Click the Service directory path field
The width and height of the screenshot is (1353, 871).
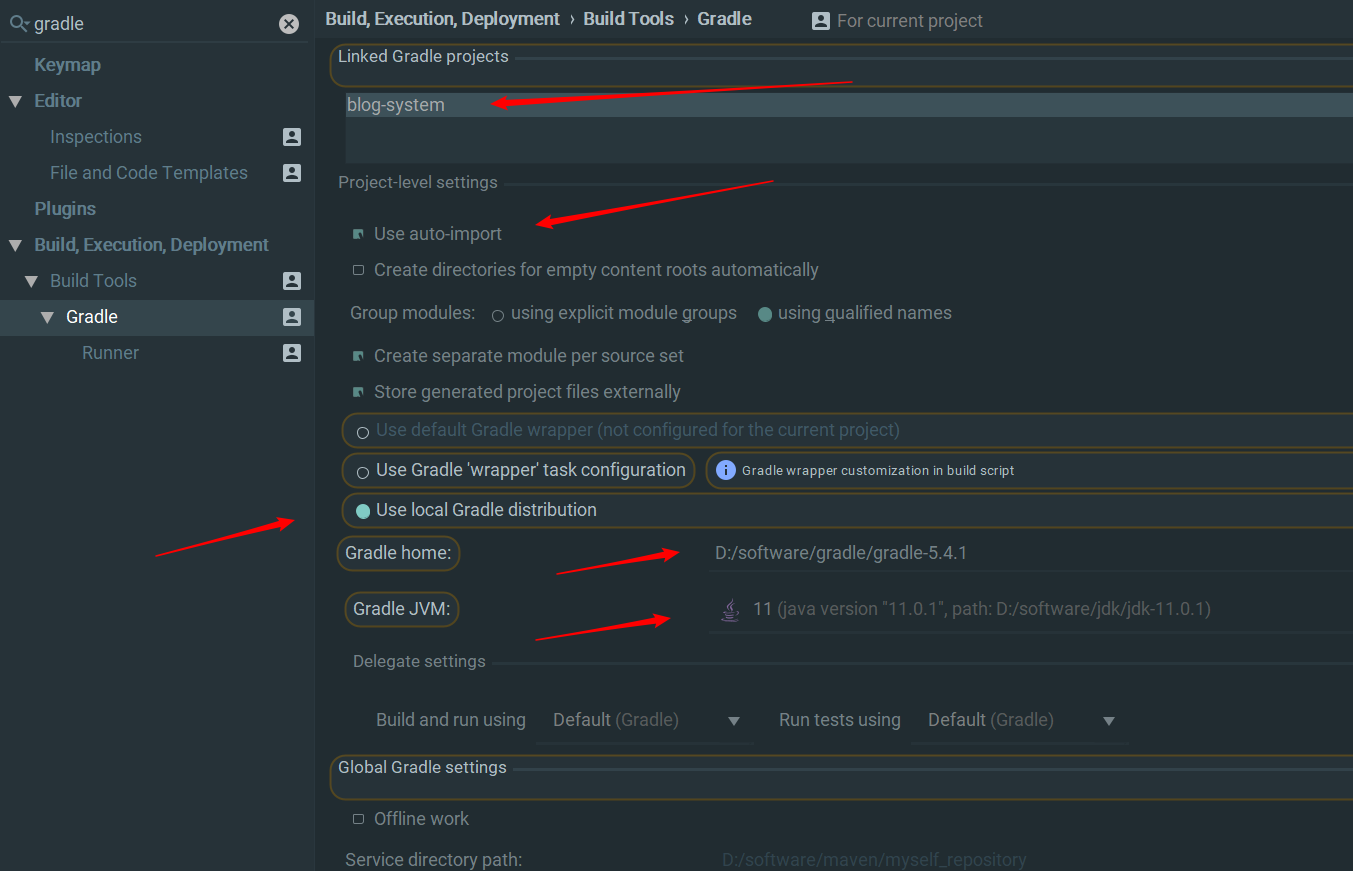pyautogui.click(x=1034, y=860)
